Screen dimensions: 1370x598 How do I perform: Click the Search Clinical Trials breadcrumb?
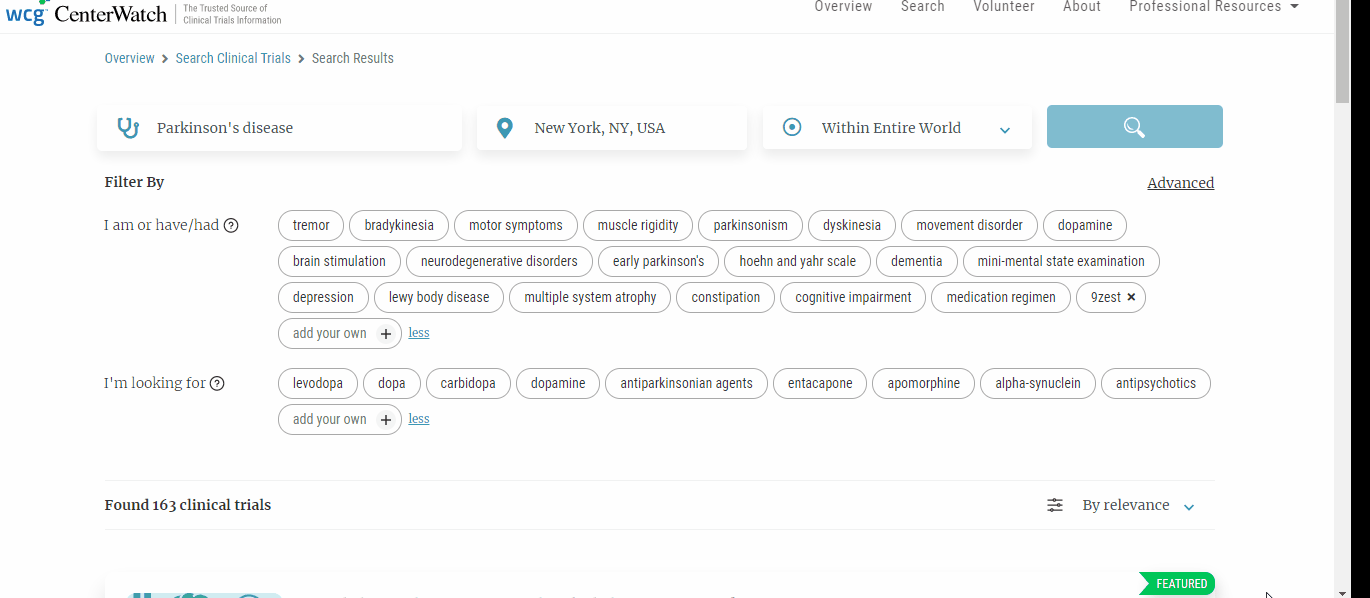tap(233, 58)
